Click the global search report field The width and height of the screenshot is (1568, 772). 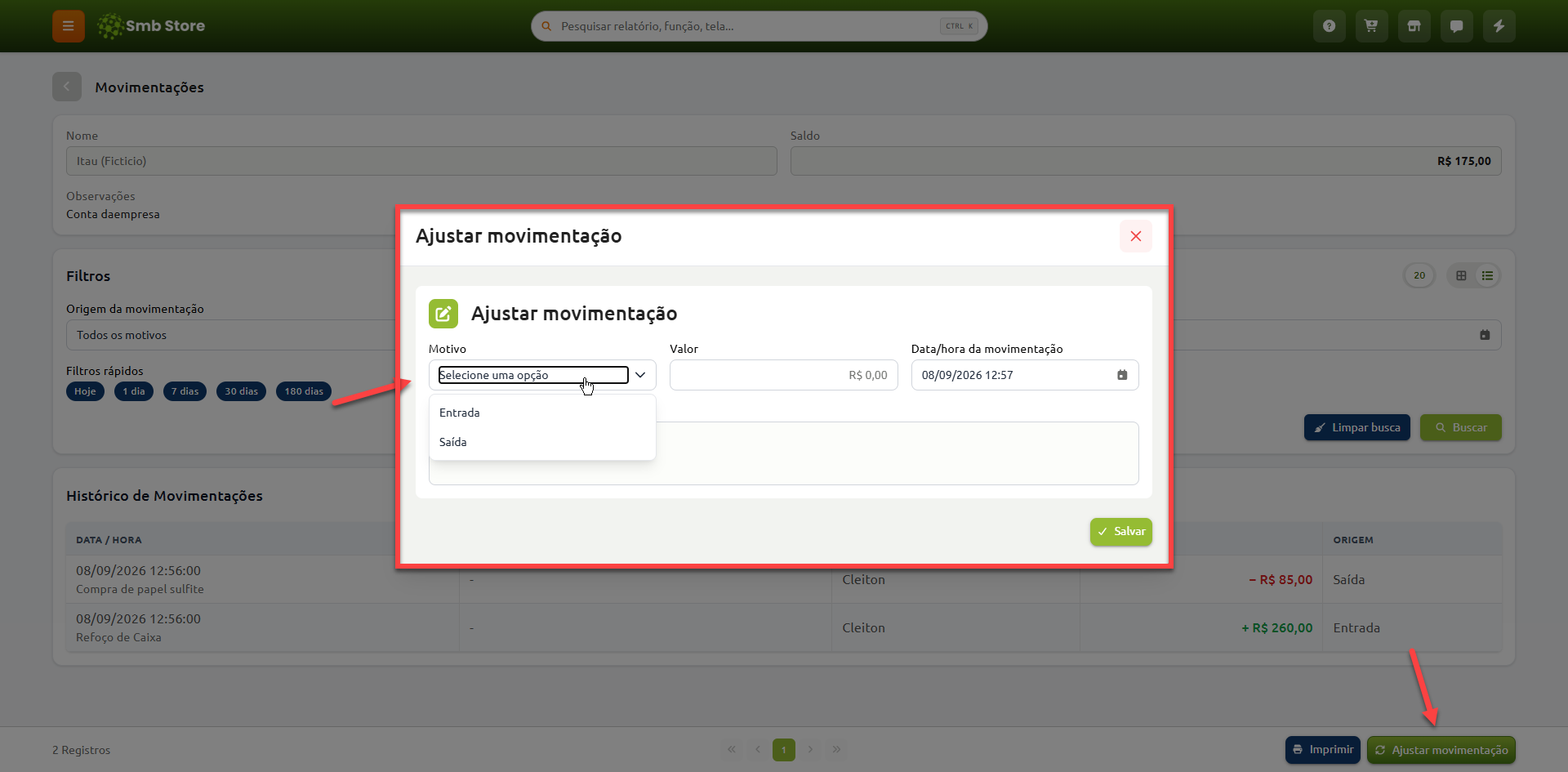(759, 26)
